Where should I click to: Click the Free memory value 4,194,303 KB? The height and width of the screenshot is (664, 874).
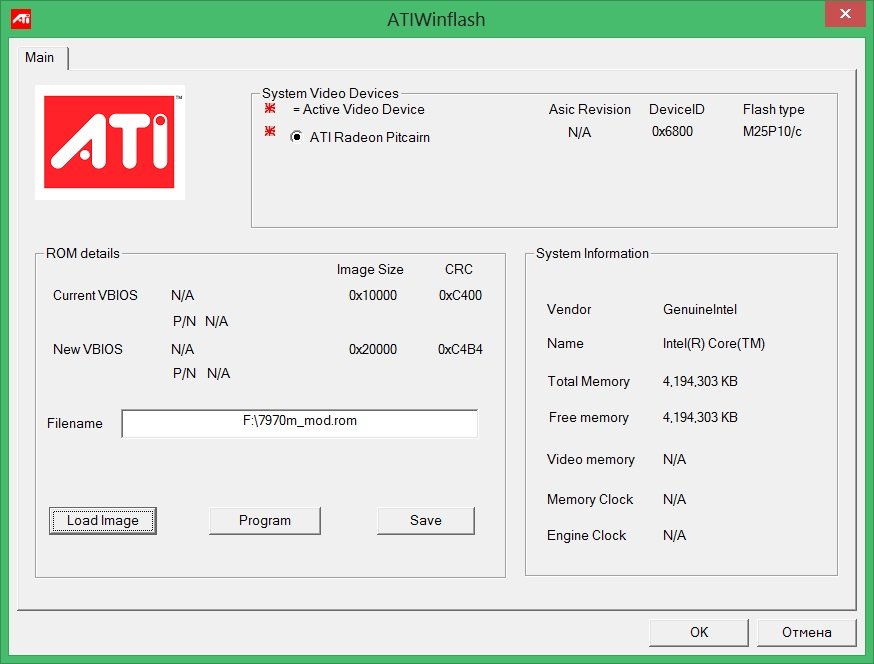click(x=700, y=418)
